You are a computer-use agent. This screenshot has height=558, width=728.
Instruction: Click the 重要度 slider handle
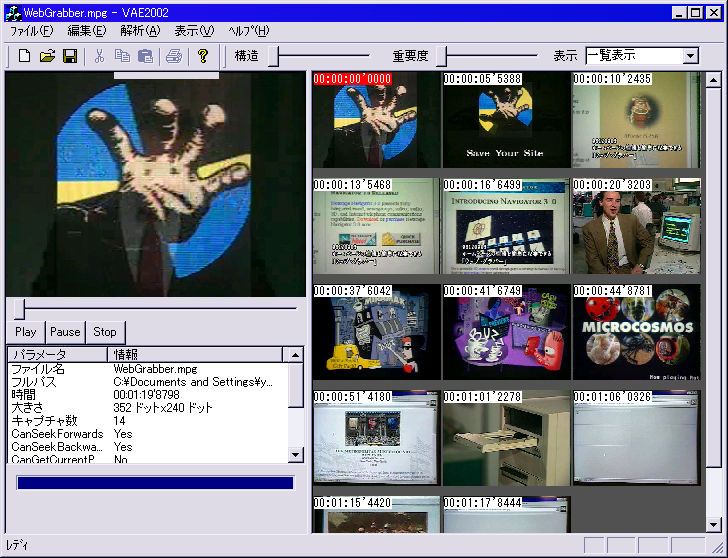pos(441,56)
